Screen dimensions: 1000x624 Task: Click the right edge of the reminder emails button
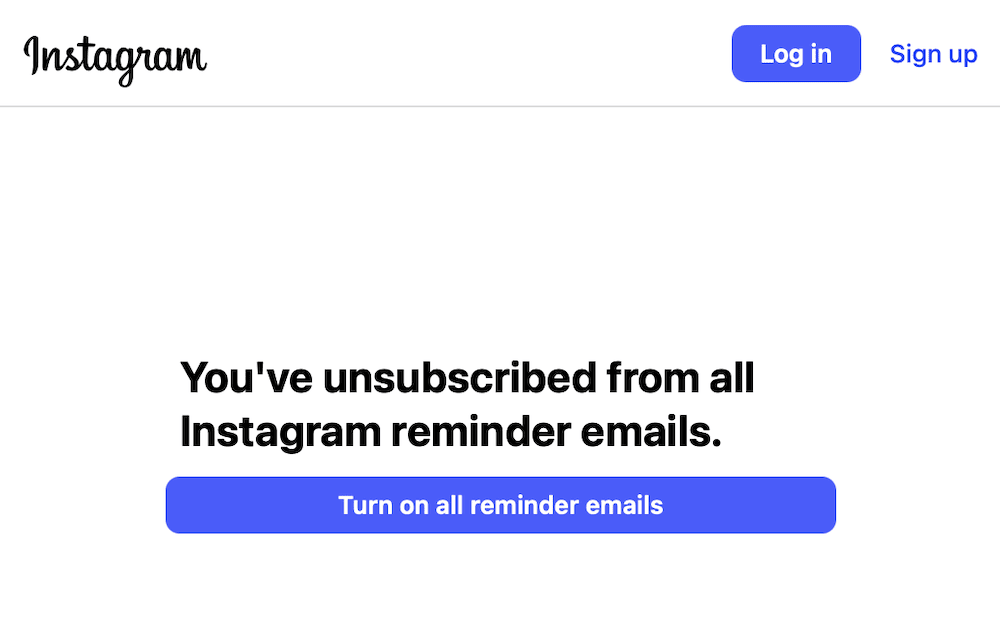[818, 505]
